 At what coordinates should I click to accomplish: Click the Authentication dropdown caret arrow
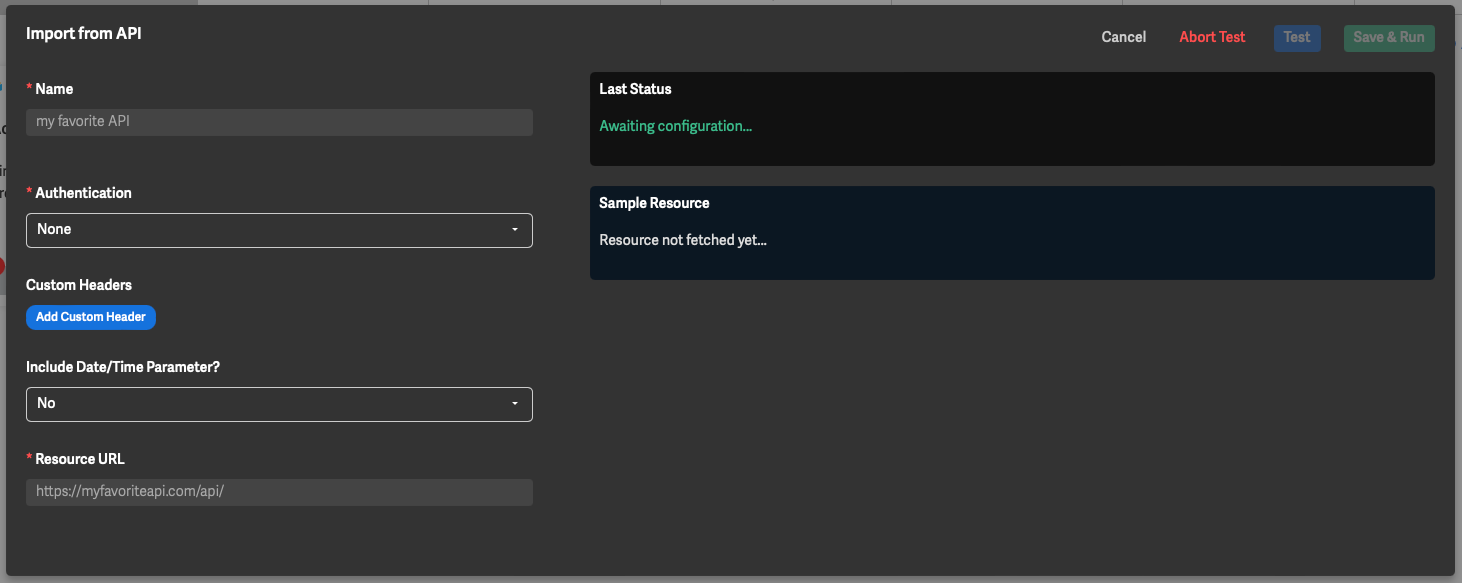pyautogui.click(x=515, y=230)
